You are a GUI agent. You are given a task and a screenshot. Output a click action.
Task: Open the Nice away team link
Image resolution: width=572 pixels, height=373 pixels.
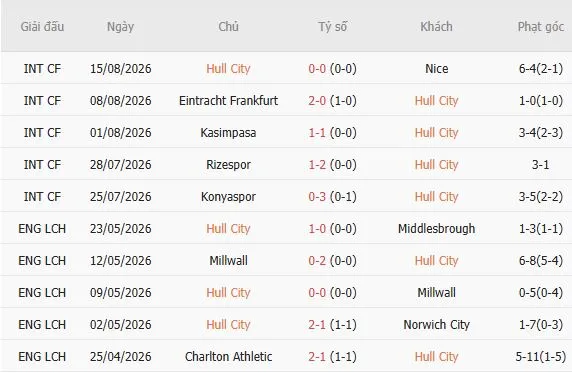click(436, 69)
